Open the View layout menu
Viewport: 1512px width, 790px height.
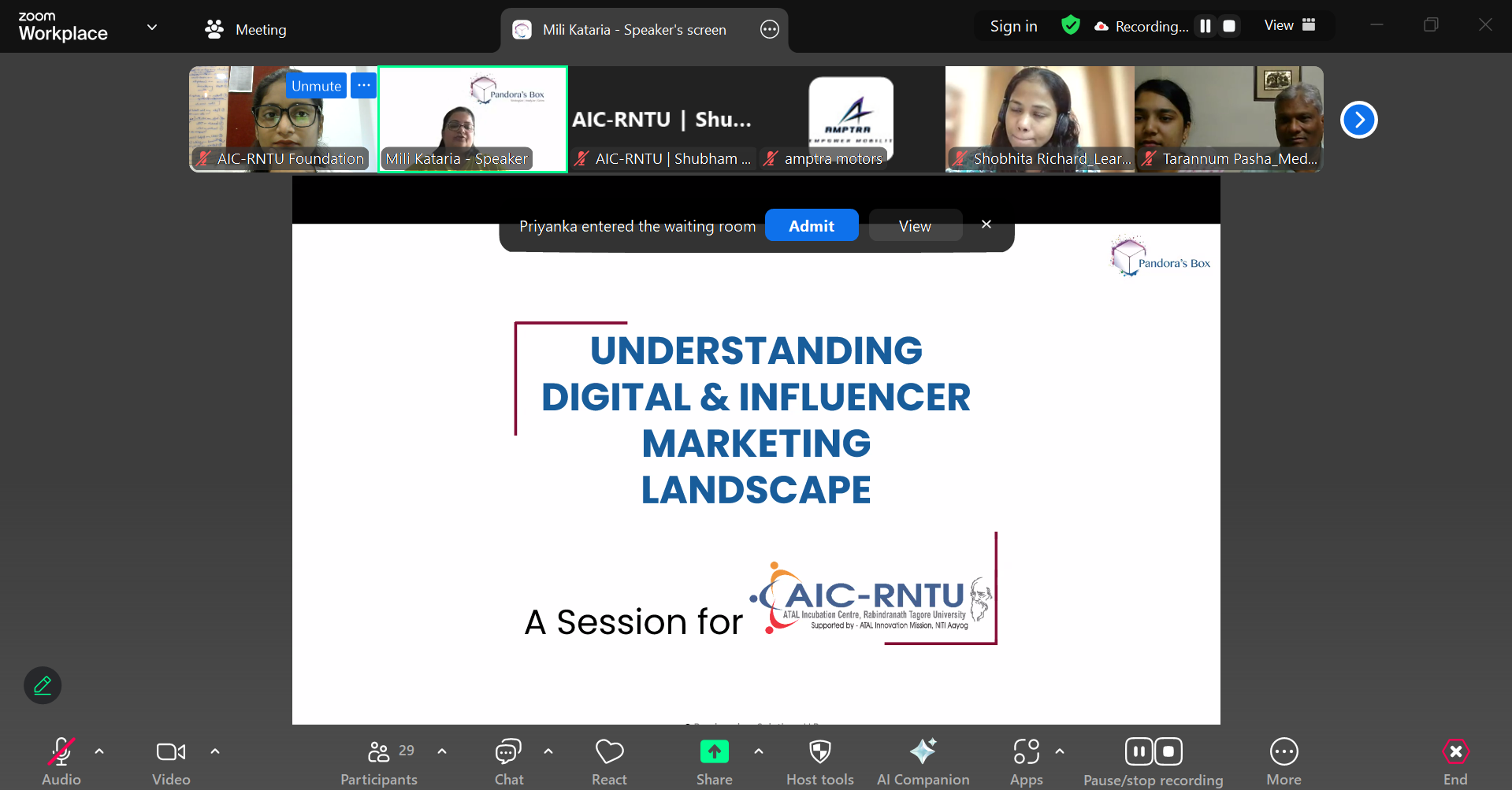tap(1290, 25)
